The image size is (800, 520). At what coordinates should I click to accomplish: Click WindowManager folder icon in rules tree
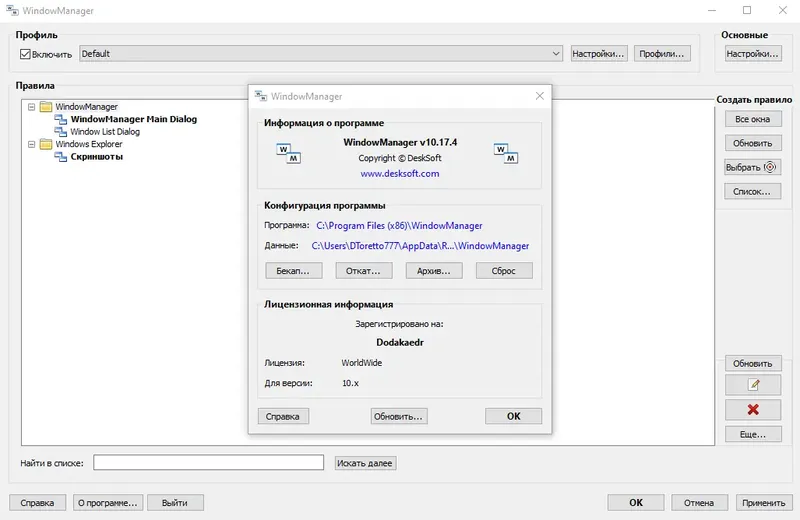(x=46, y=107)
